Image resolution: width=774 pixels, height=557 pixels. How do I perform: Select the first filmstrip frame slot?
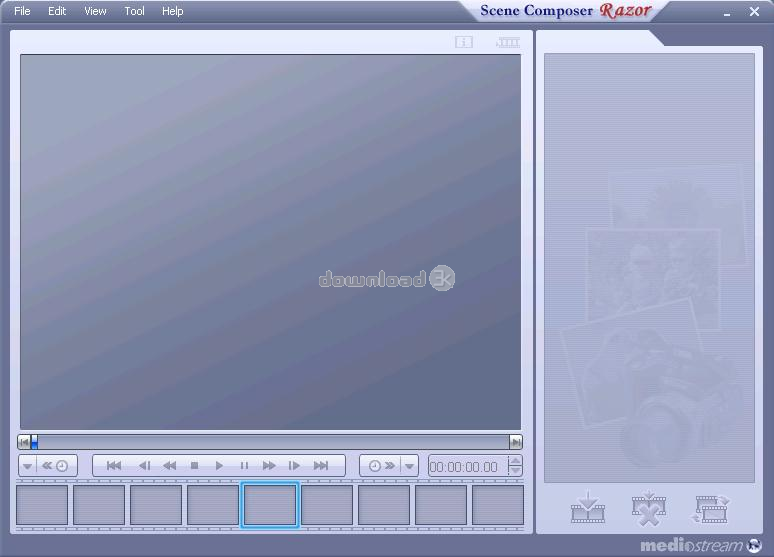tap(42, 505)
